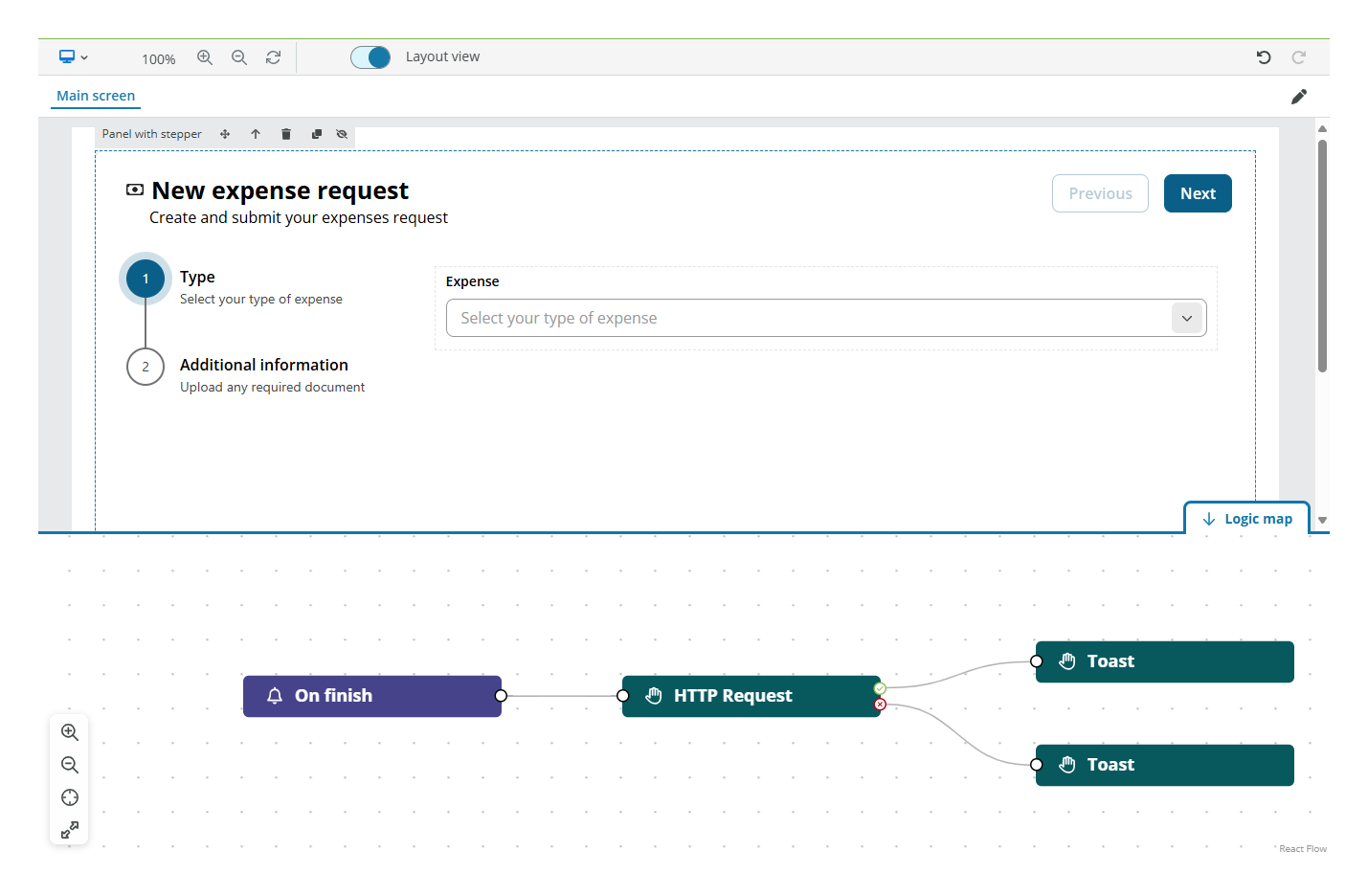Undo the last change
This screenshot has height=896, width=1368.
(x=1264, y=57)
